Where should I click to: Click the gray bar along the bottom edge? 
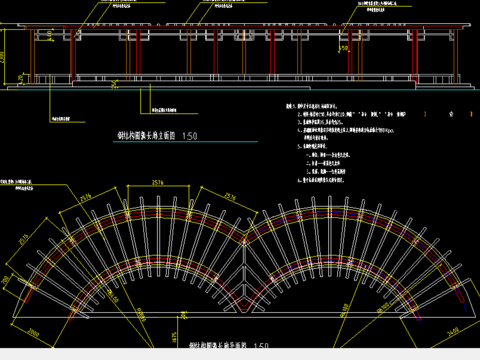(x=240, y=354)
